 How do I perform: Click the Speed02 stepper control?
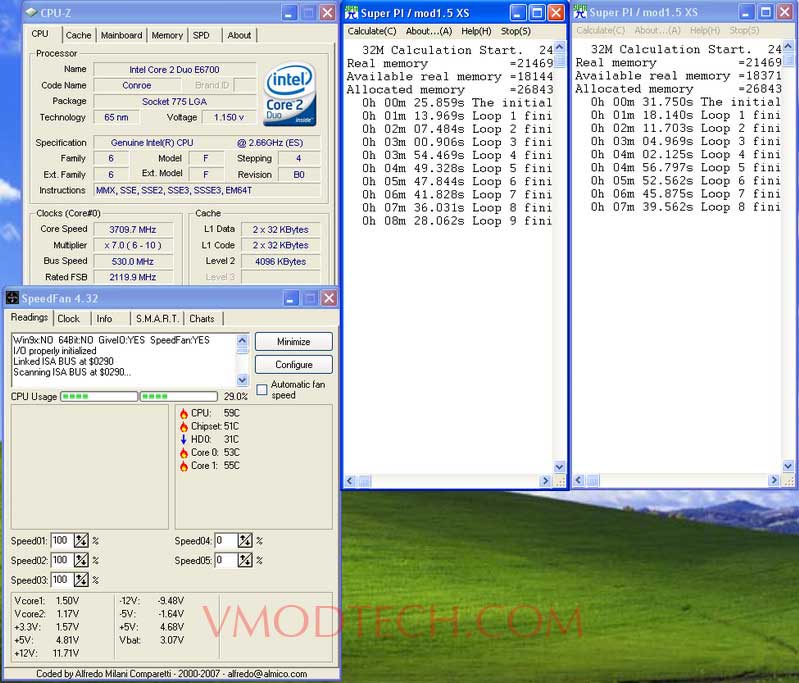point(81,560)
